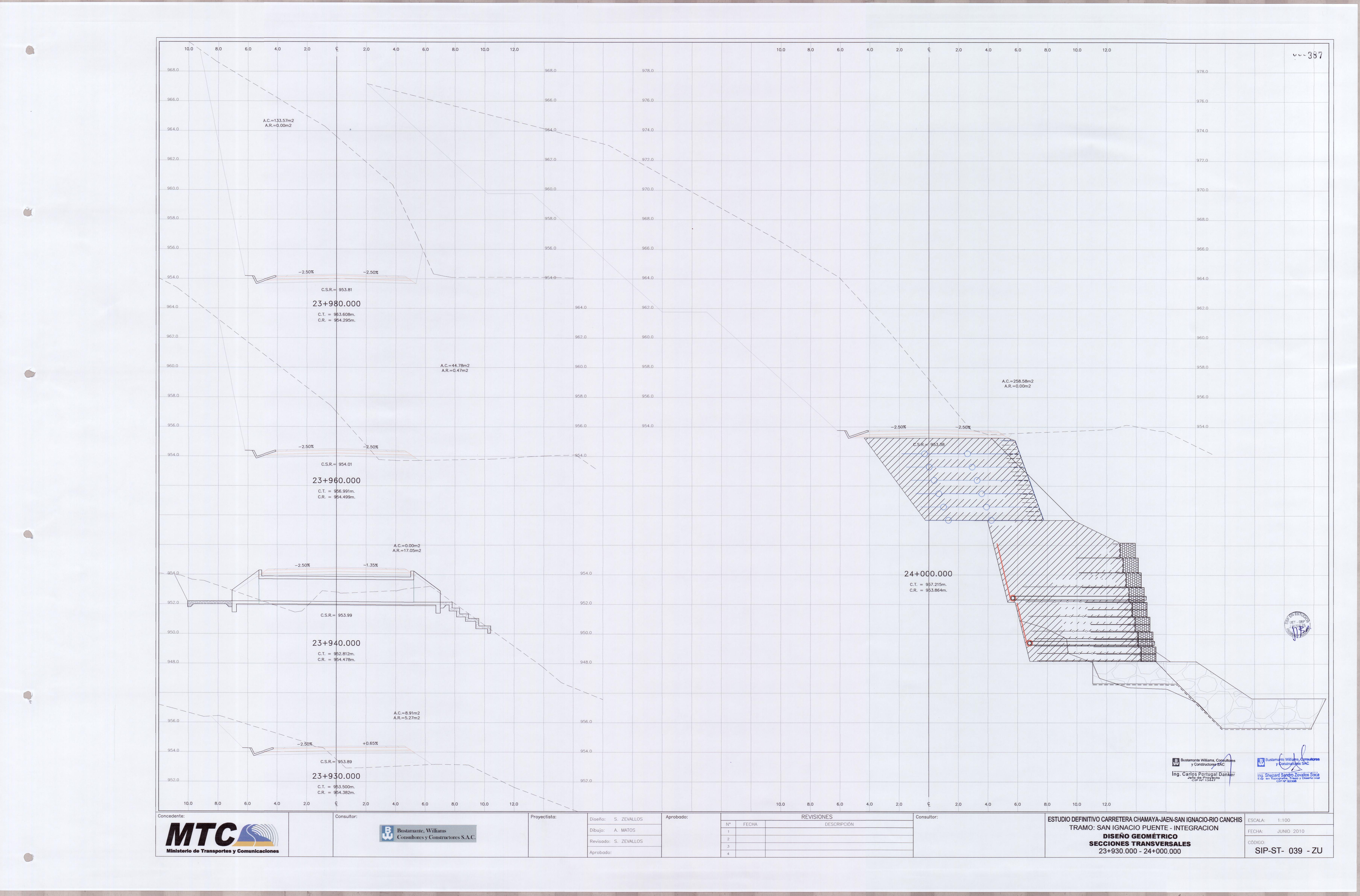Click the station label 24+000.000
The image size is (1360, 896).
click(928, 574)
